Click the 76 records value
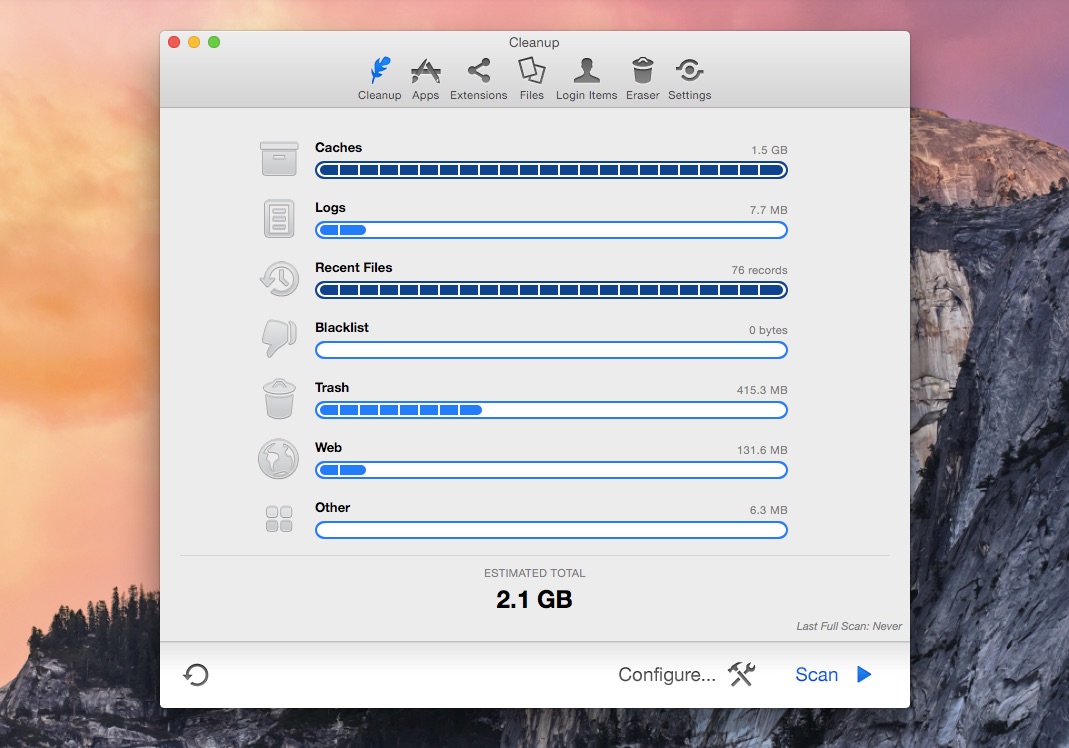This screenshot has width=1069, height=748. click(759, 270)
